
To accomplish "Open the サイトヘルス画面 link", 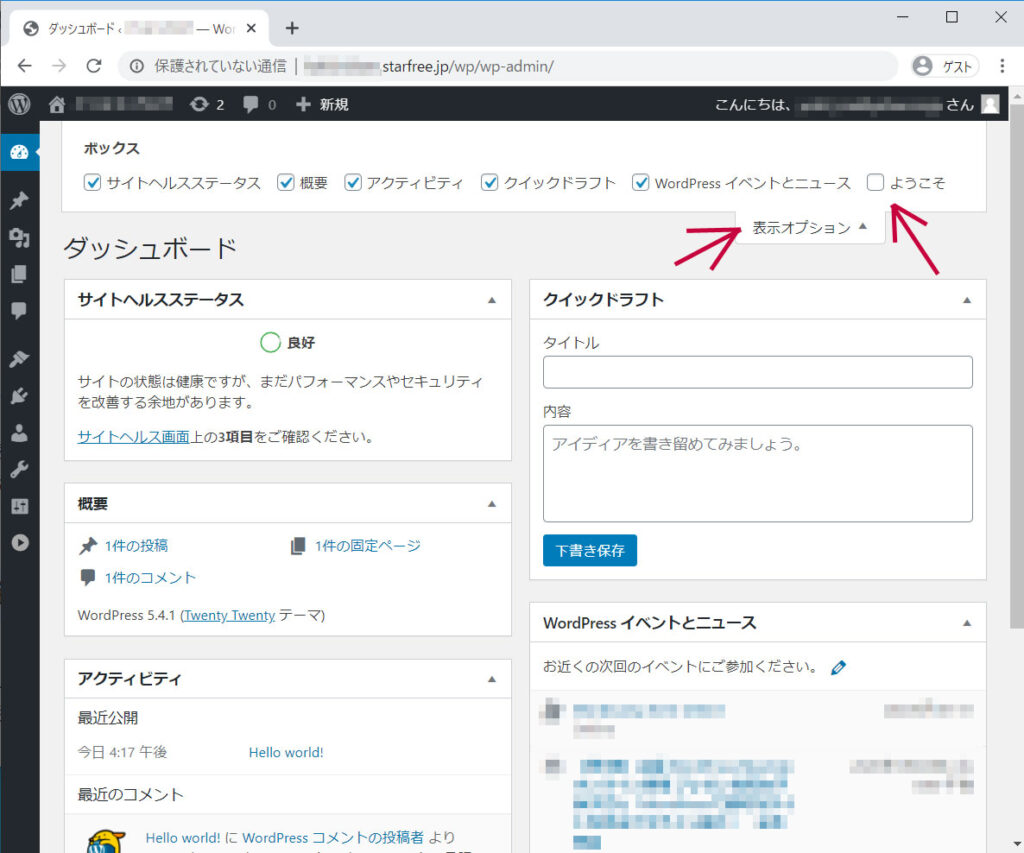I will pos(133,437).
